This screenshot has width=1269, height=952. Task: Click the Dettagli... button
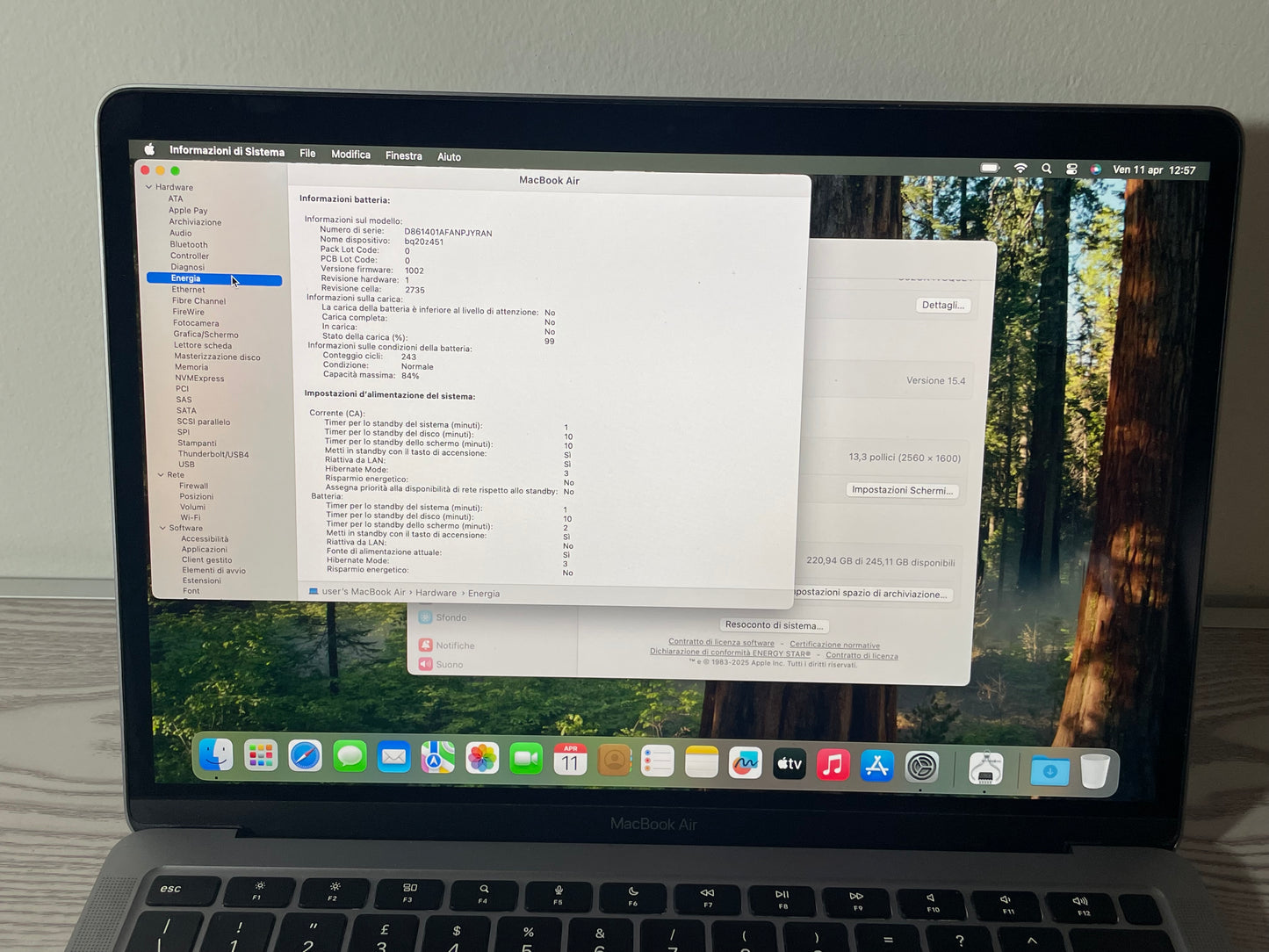[x=942, y=305]
